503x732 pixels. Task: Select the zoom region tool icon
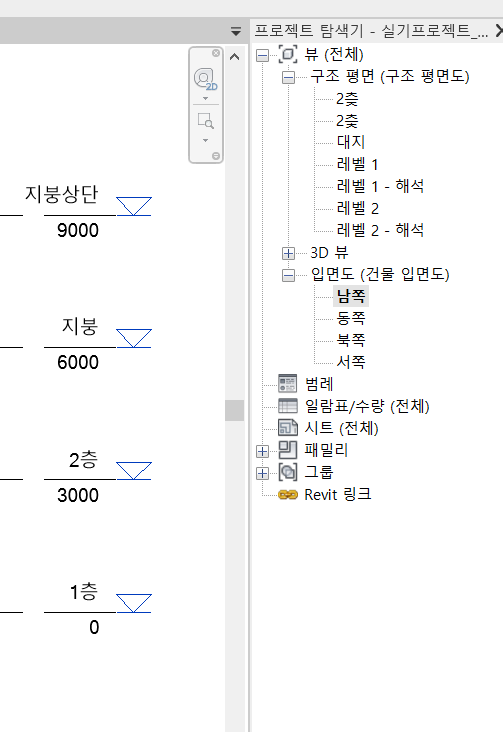205,120
